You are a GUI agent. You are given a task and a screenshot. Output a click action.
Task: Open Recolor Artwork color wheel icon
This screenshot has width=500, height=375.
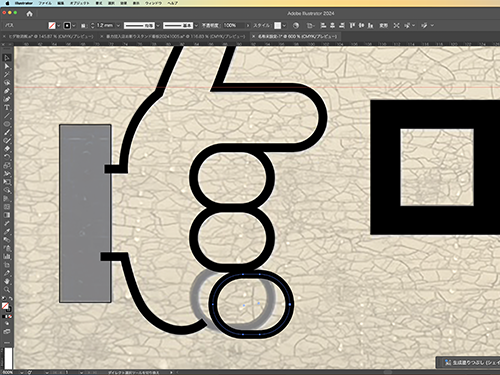coord(296,25)
